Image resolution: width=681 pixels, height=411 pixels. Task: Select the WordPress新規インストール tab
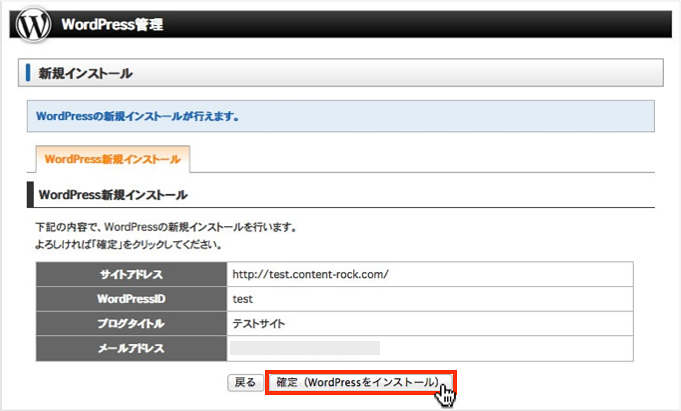pyautogui.click(x=112, y=159)
